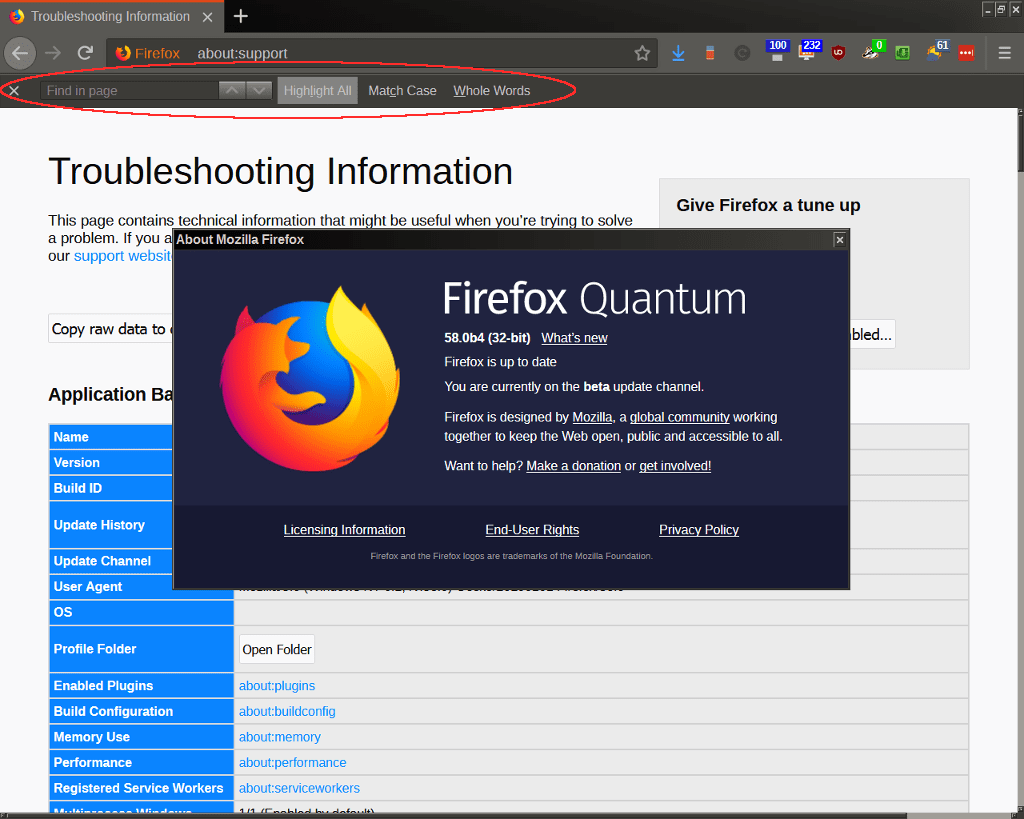Click the Profile Folder row header
The width and height of the screenshot is (1024, 819).
[141, 649]
